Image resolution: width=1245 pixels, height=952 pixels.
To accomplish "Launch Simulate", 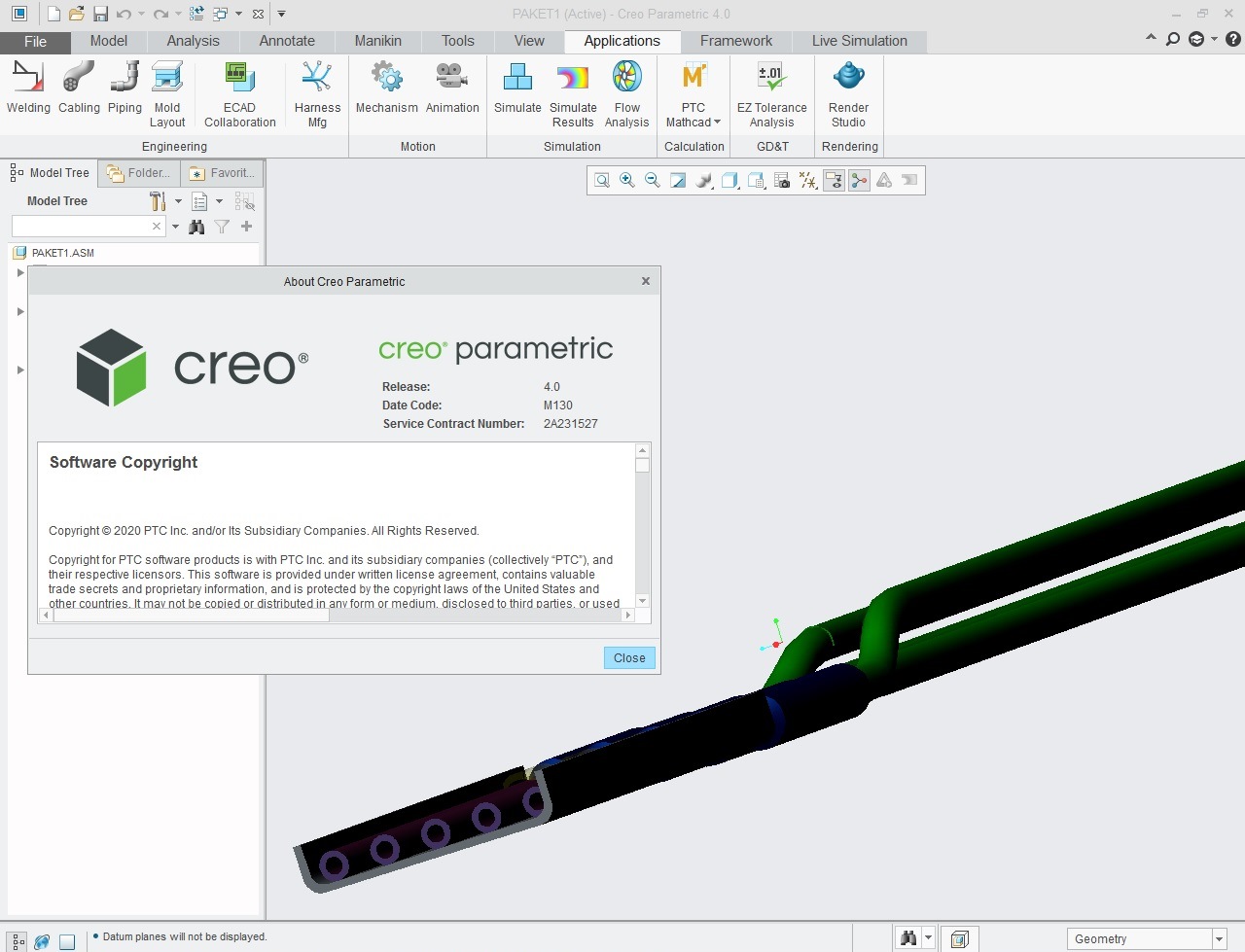I will tap(517, 88).
